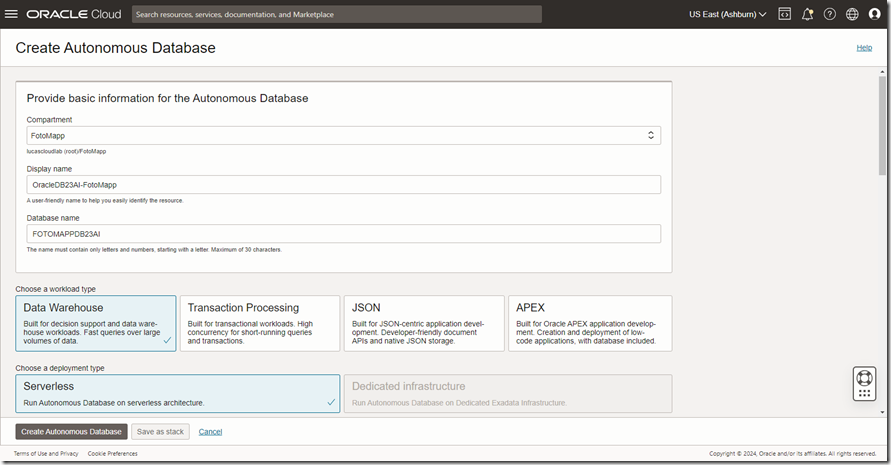Select the Data Warehouse workload type

96,323
